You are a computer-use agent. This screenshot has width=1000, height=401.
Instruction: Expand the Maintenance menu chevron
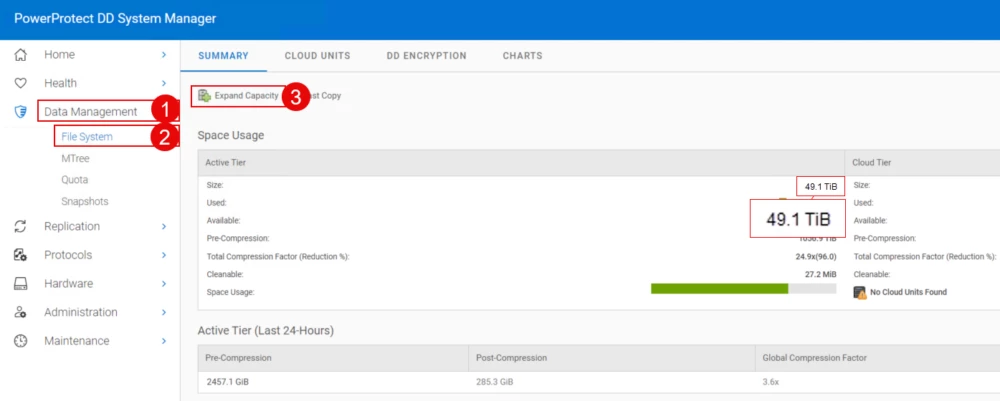(164, 341)
